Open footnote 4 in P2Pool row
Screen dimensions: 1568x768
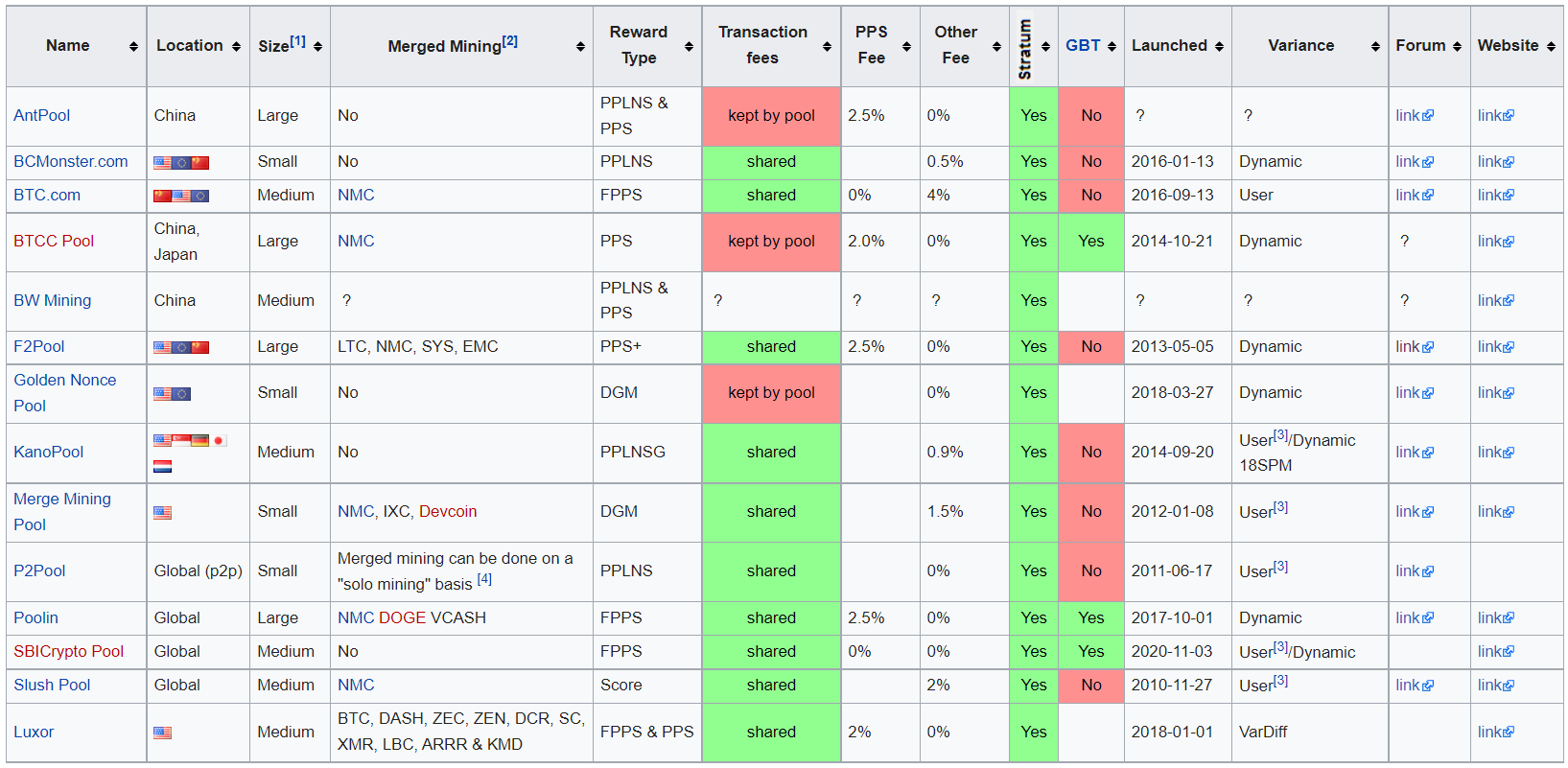484,579
